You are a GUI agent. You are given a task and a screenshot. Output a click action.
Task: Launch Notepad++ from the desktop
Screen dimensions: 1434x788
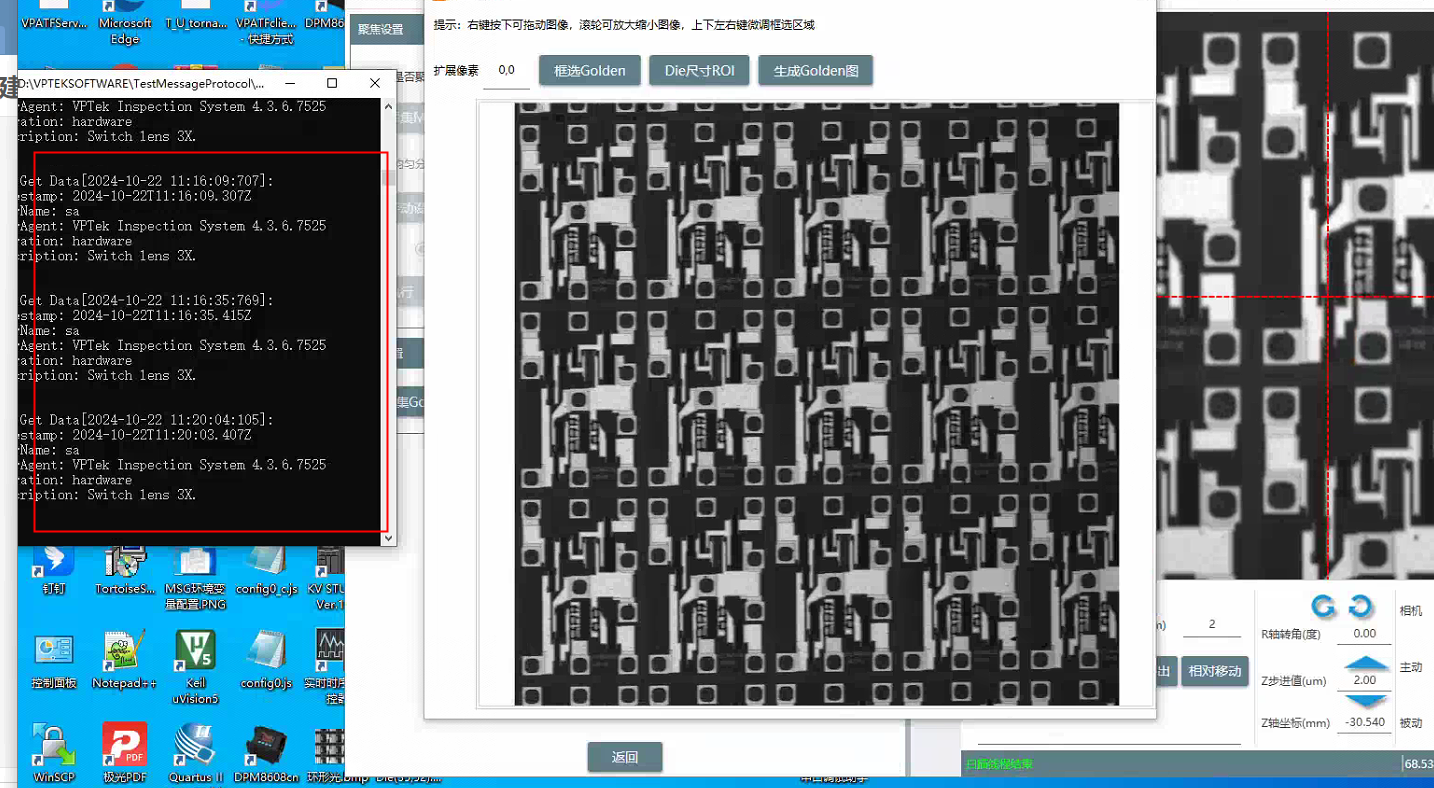(124, 660)
